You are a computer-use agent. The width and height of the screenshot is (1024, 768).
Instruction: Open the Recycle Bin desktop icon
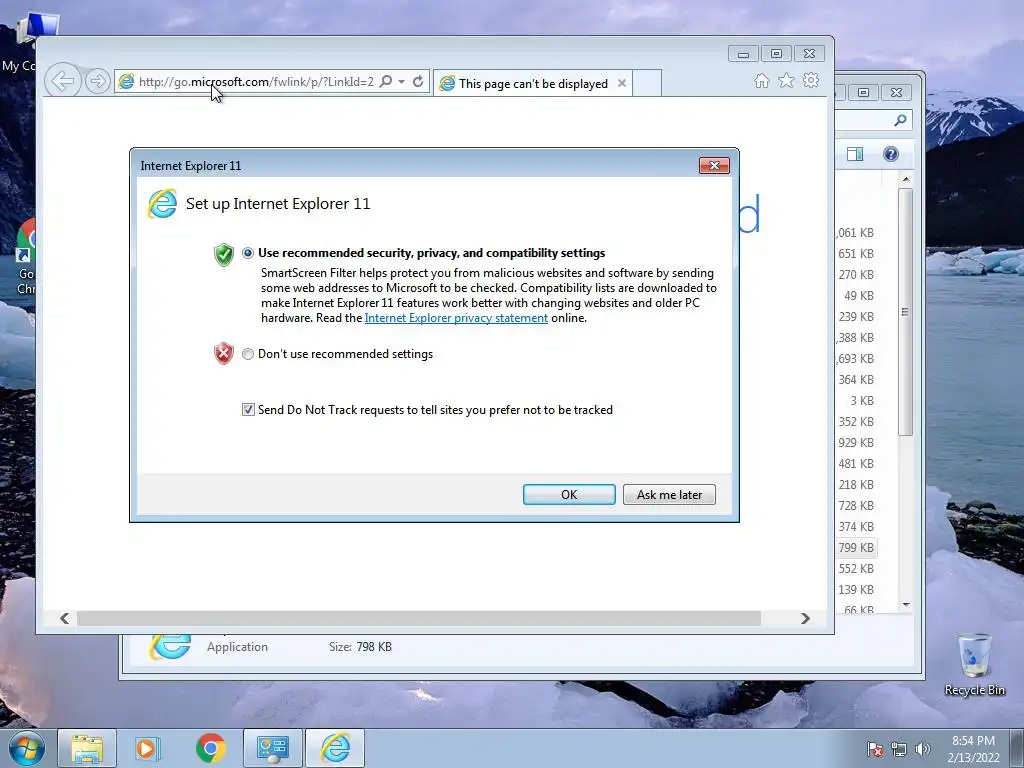pos(974,665)
